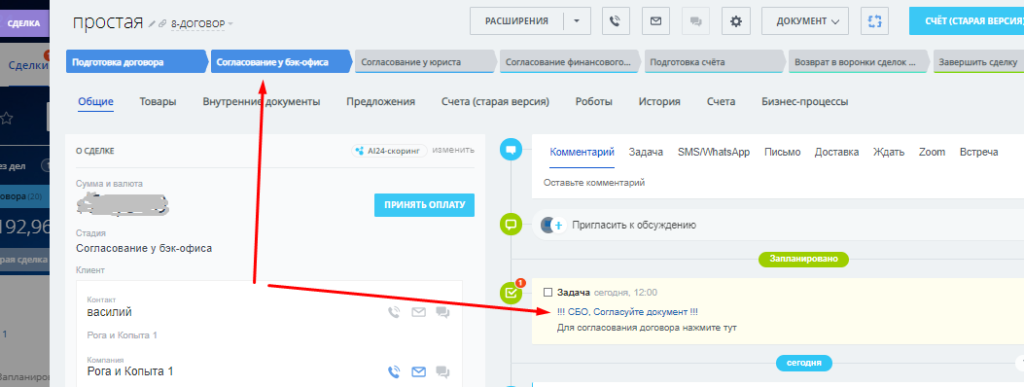Click the pencil edit icon beside deal title

coord(152,23)
